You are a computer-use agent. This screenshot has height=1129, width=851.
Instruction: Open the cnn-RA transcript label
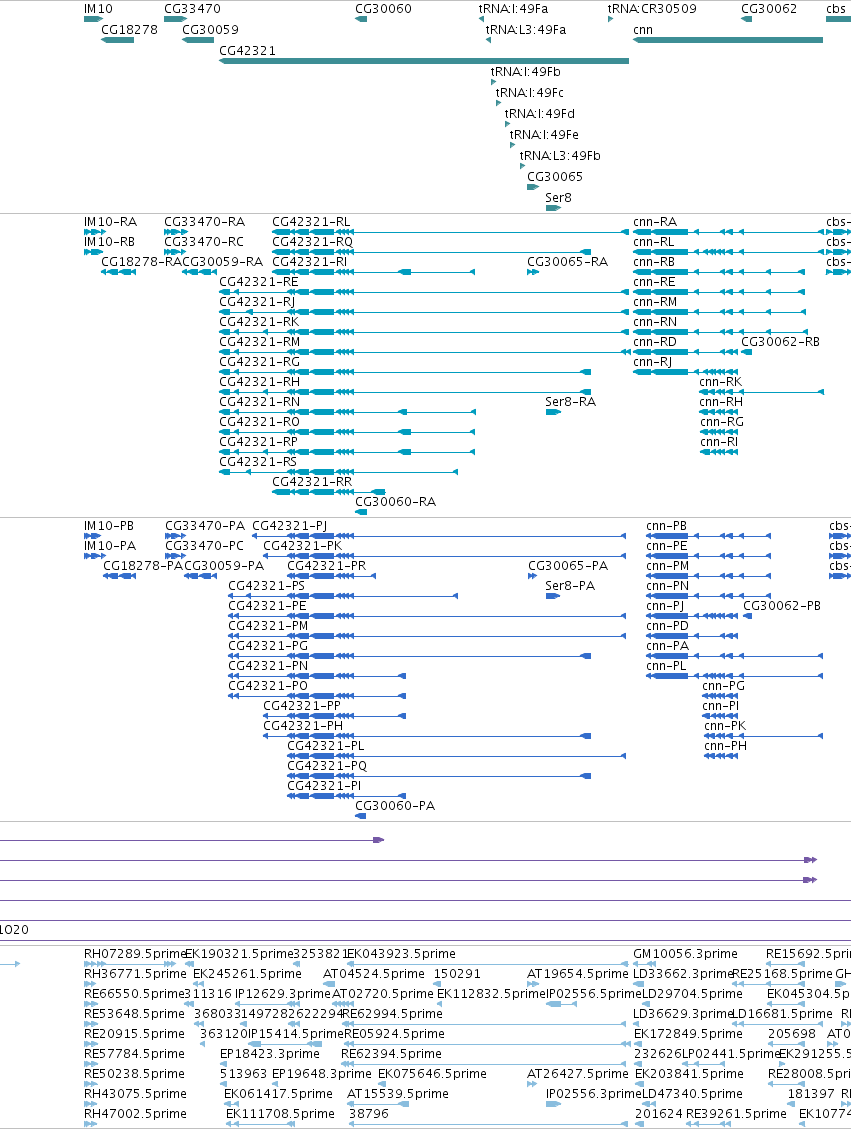coord(655,222)
